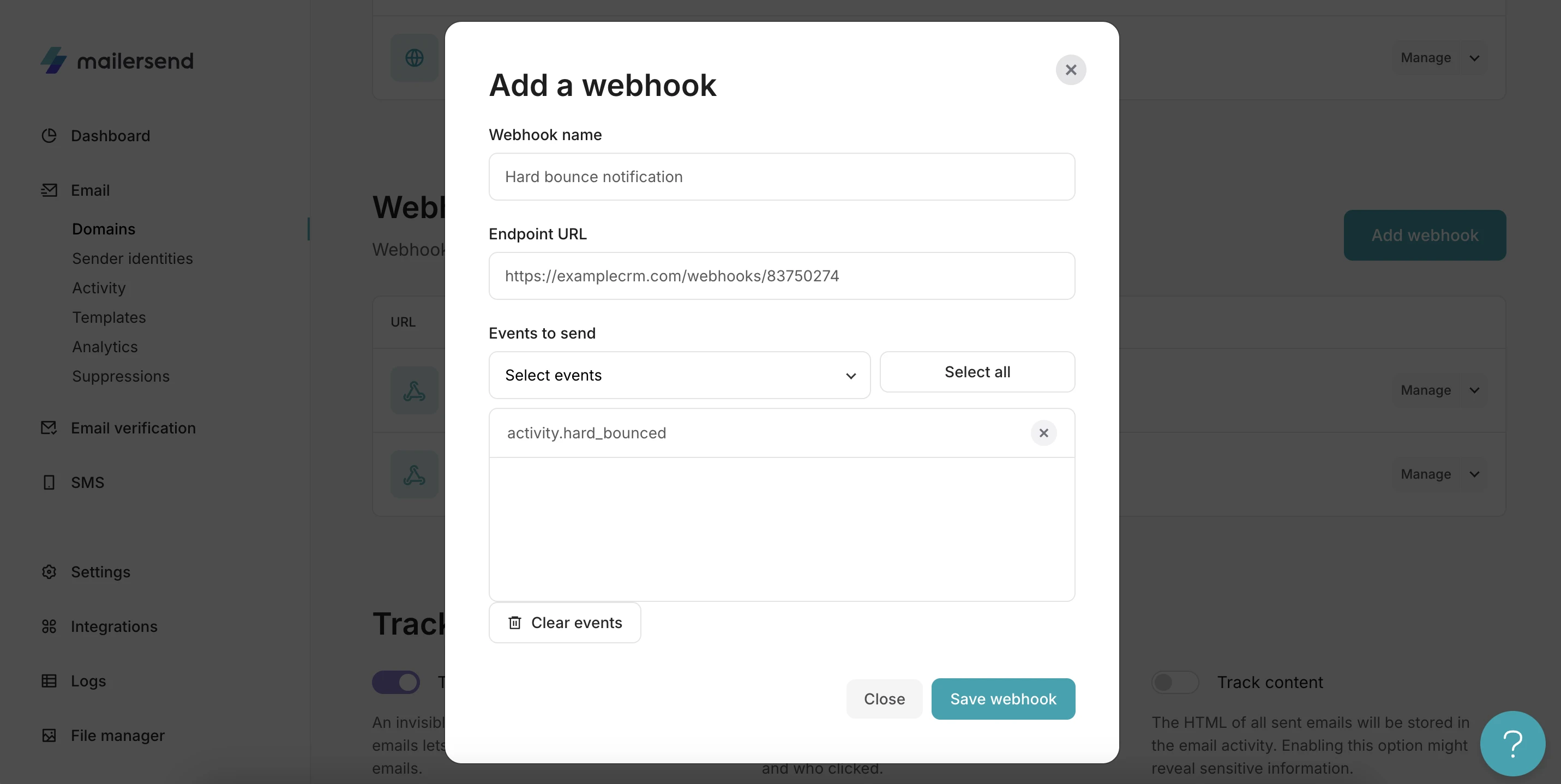This screenshot has width=1561, height=784.
Task: Click the mailersend logo icon
Action: [x=54, y=61]
